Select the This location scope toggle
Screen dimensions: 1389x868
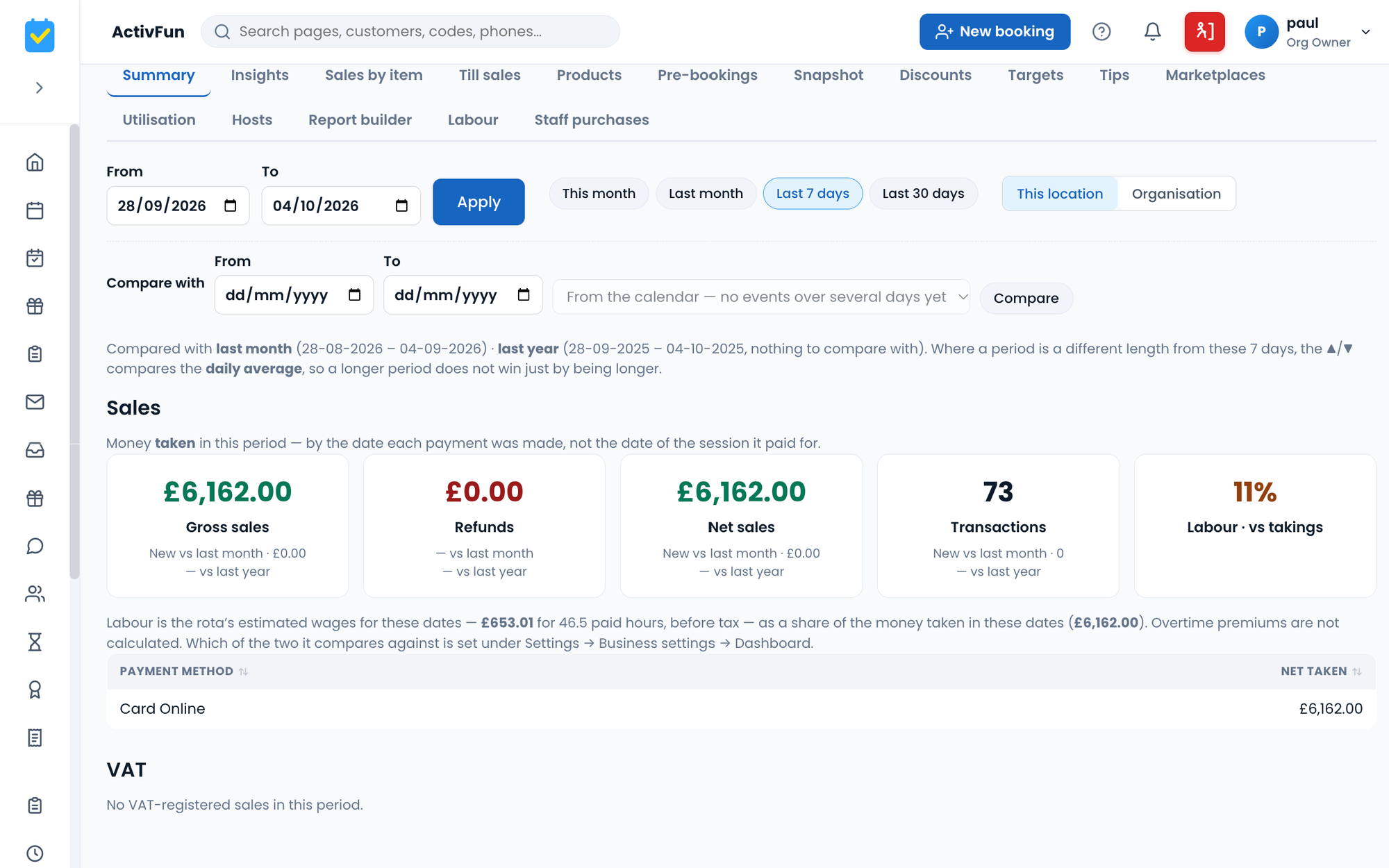(1060, 194)
